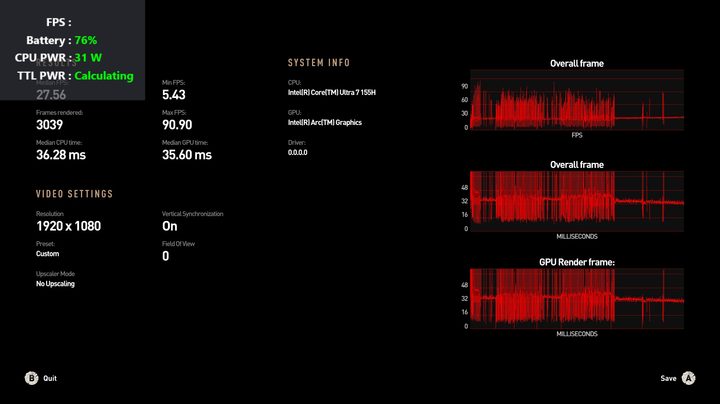Click the GPU Render frame graph
Image resolution: width=720 pixels, height=404 pixels.
pyautogui.click(x=577, y=298)
